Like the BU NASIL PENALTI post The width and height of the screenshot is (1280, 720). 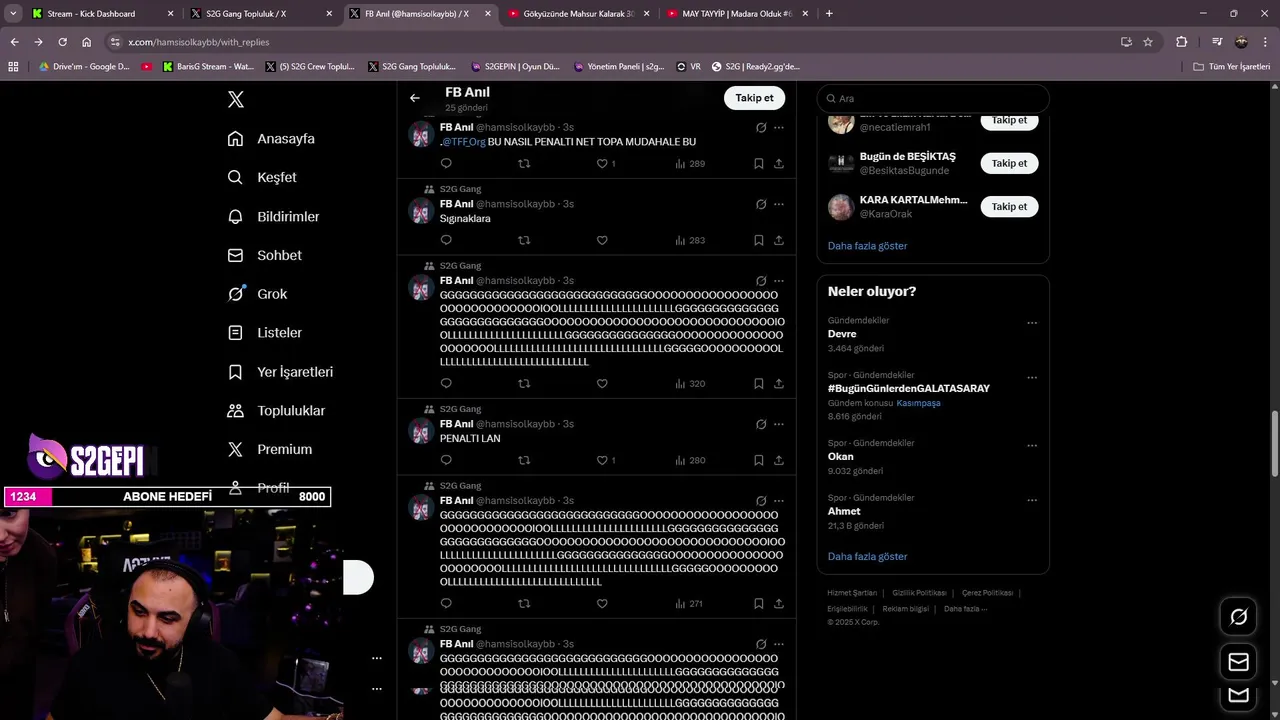coord(602,163)
